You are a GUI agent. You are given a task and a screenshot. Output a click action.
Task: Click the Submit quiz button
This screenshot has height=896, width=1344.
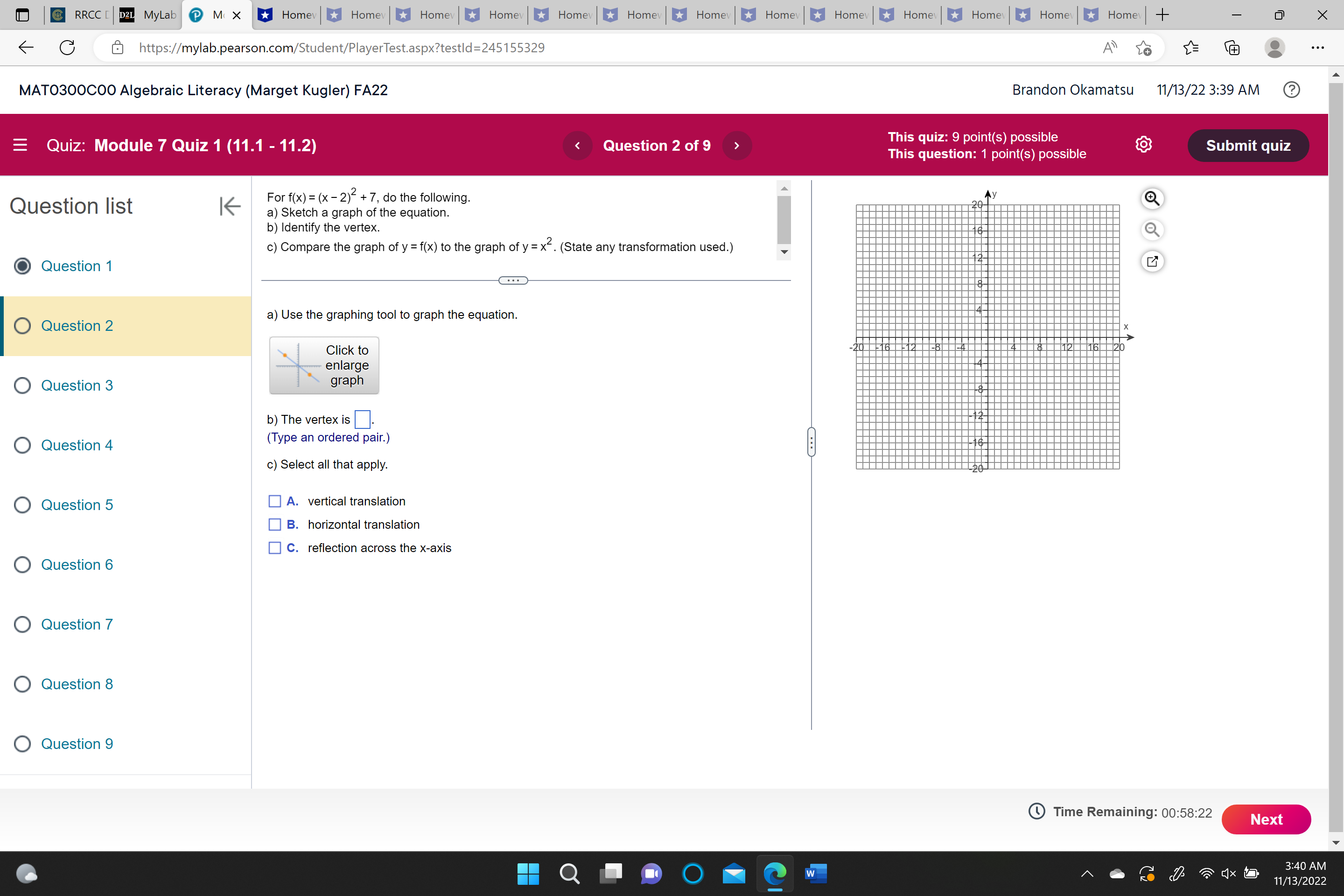tap(1247, 146)
